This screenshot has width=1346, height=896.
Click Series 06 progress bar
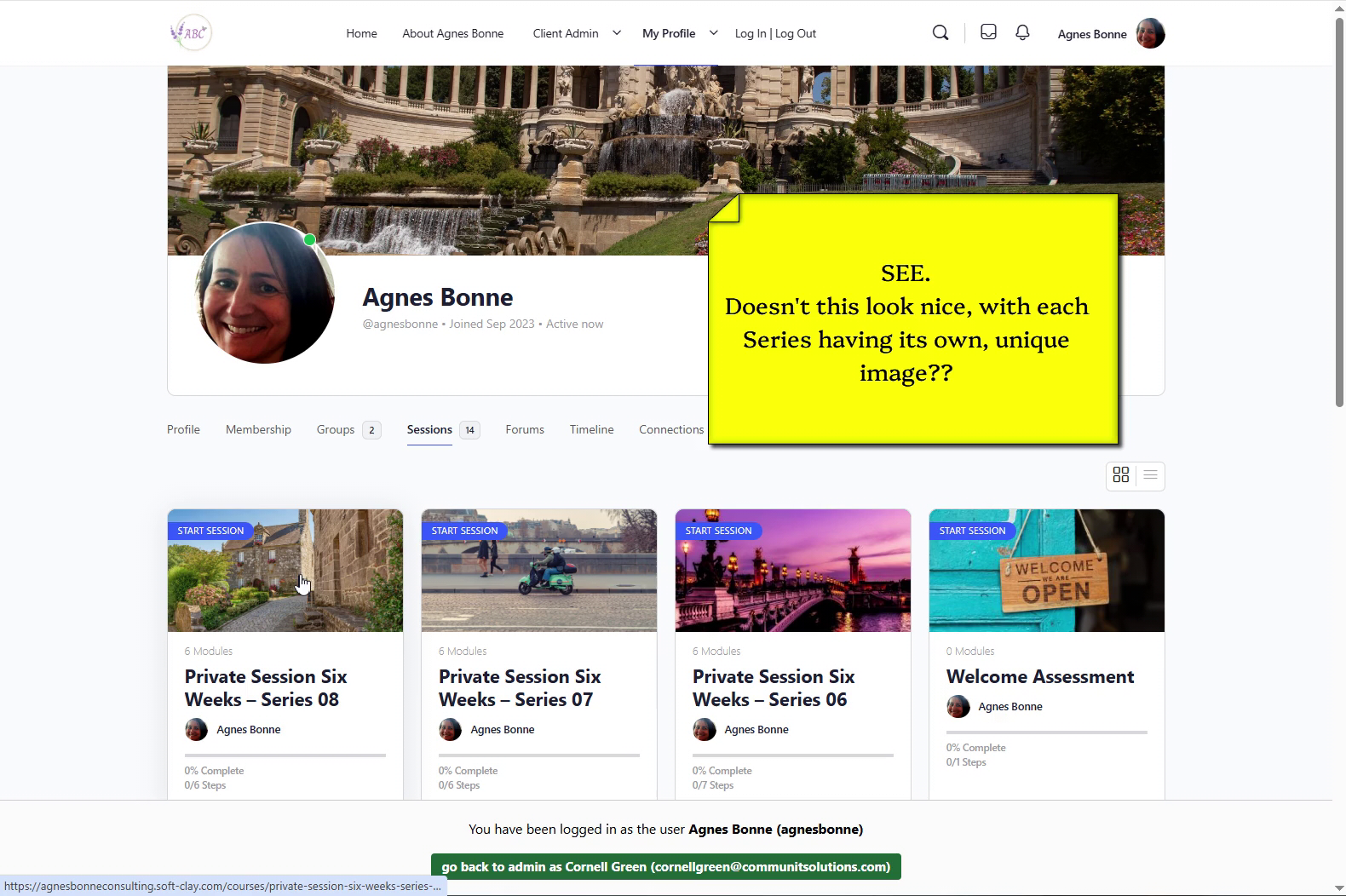[792, 755]
